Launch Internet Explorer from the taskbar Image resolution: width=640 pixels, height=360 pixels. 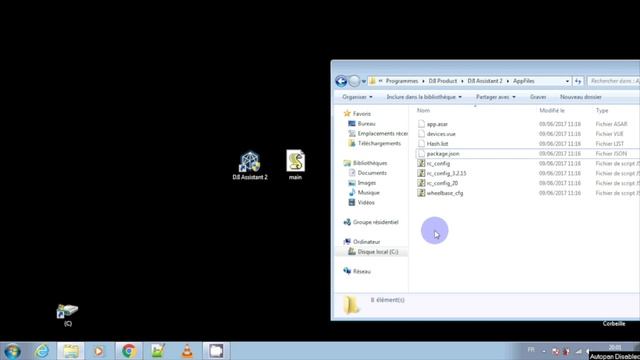[x=42, y=351]
